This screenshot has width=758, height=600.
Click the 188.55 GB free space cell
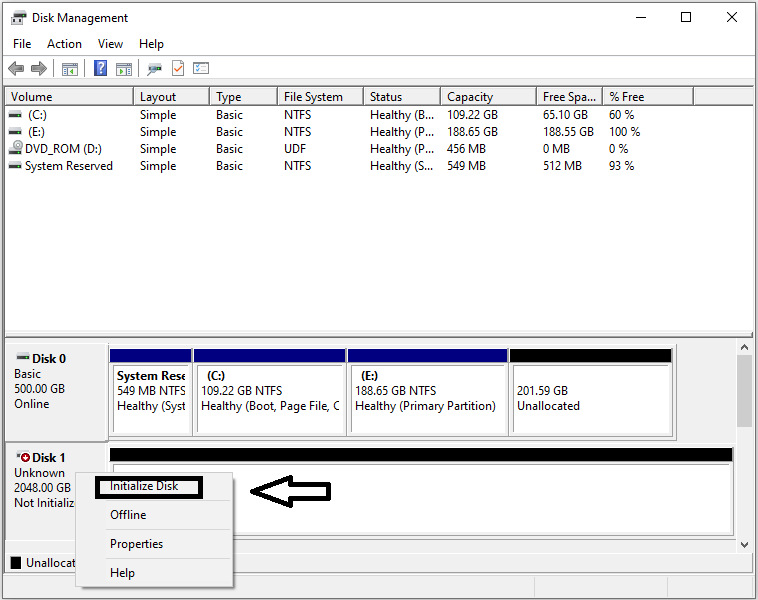point(568,132)
